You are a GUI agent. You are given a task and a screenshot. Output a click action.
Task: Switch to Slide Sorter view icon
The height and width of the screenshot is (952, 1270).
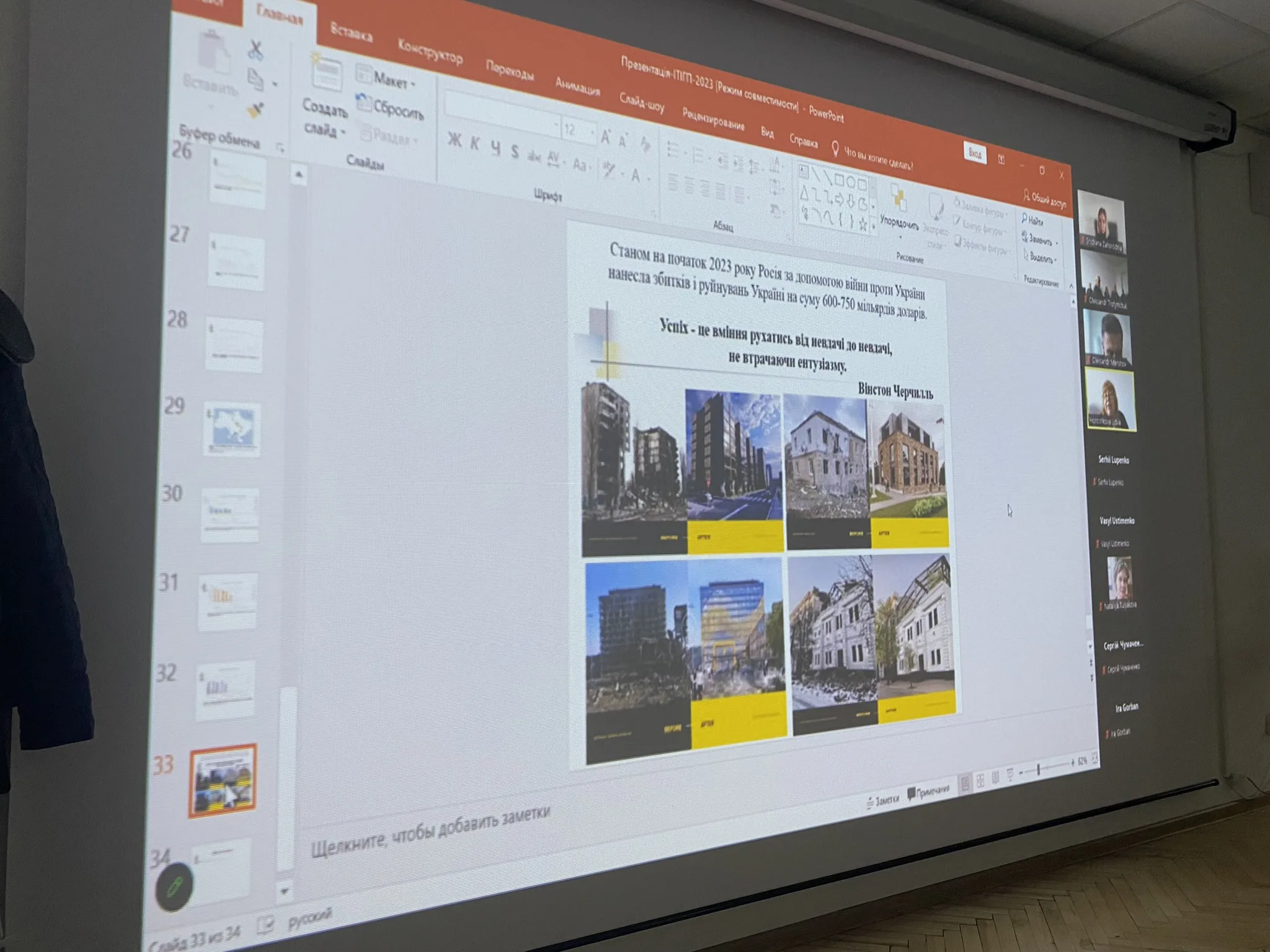coord(980,781)
